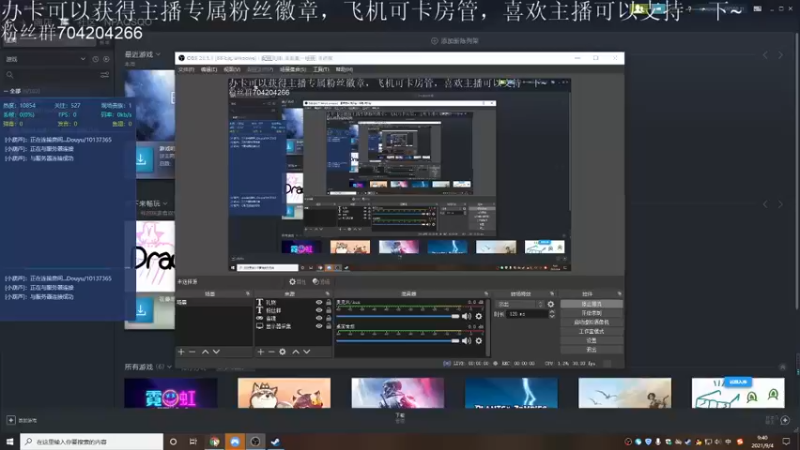Open Steam library advanced filter icon
The image size is (800, 450).
pyautogui.click(x=105, y=75)
